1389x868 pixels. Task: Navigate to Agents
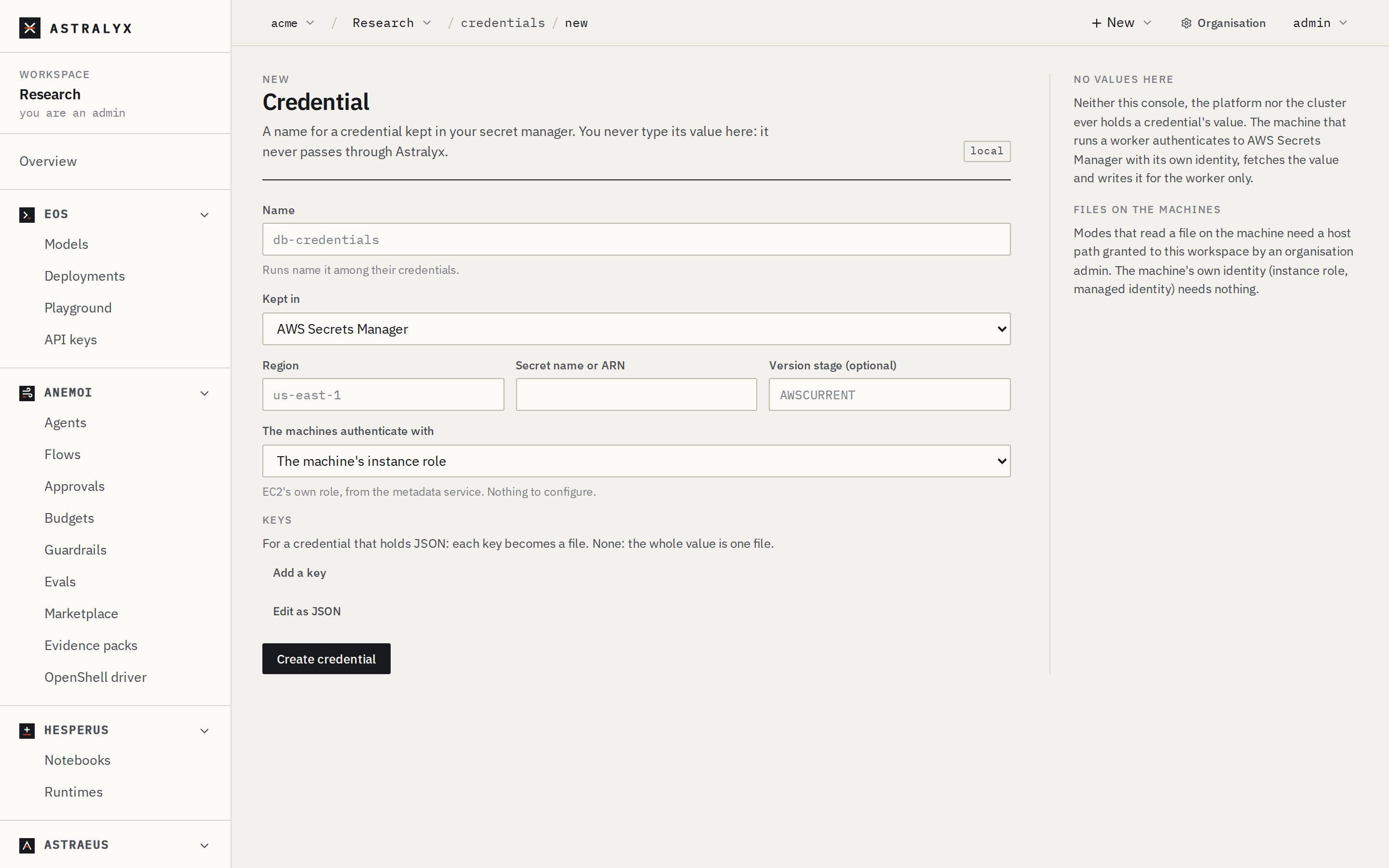pyautogui.click(x=66, y=423)
